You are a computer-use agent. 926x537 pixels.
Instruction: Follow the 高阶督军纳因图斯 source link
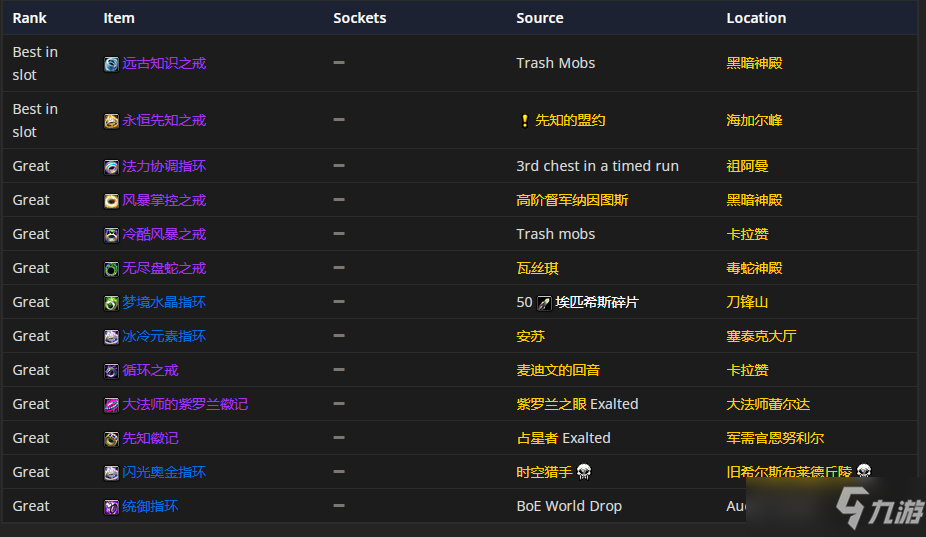(x=572, y=200)
